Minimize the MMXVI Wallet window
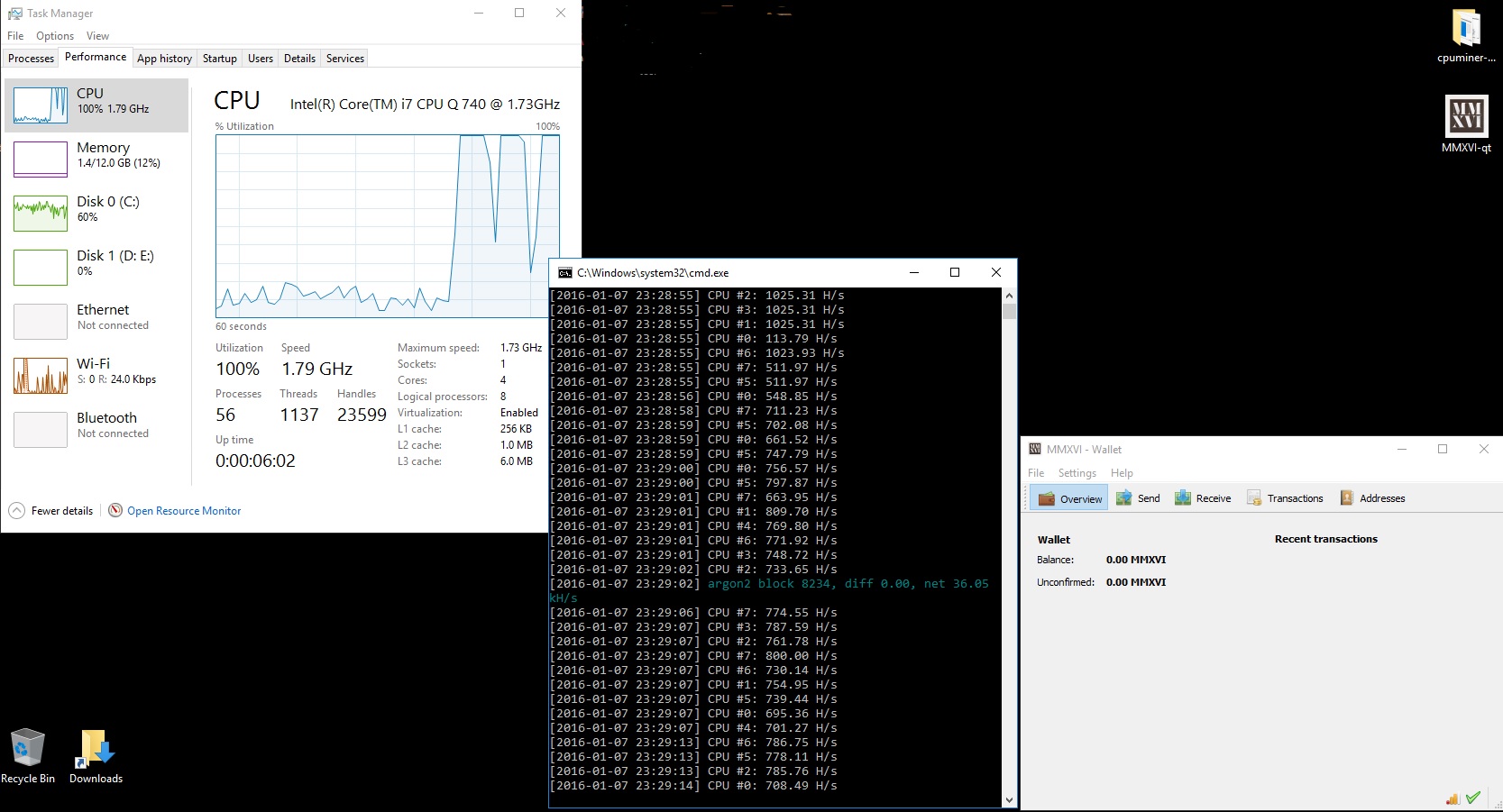This screenshot has width=1503, height=812. [x=1402, y=449]
